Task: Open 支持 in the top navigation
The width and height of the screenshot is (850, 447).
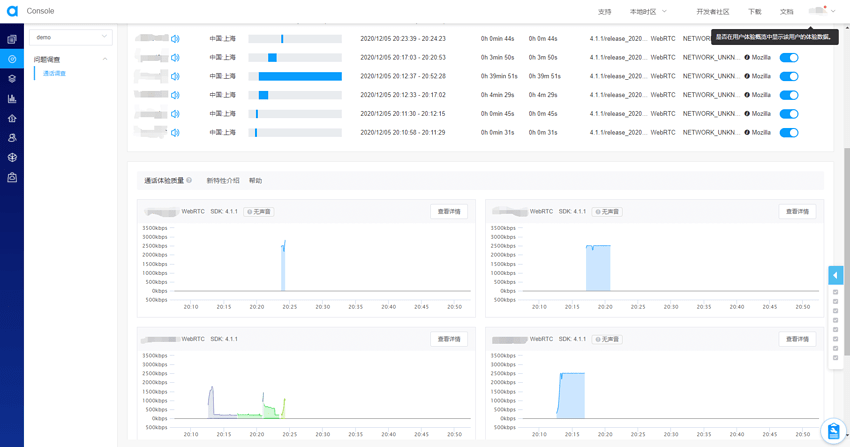Action: [x=604, y=11]
